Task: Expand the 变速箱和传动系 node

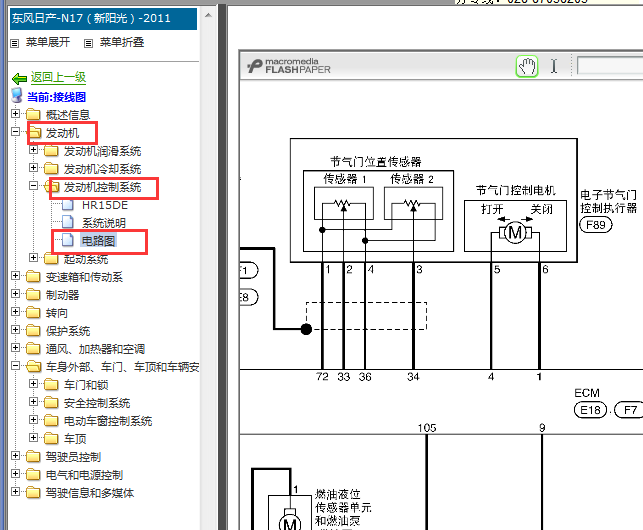Action: [x=16, y=275]
